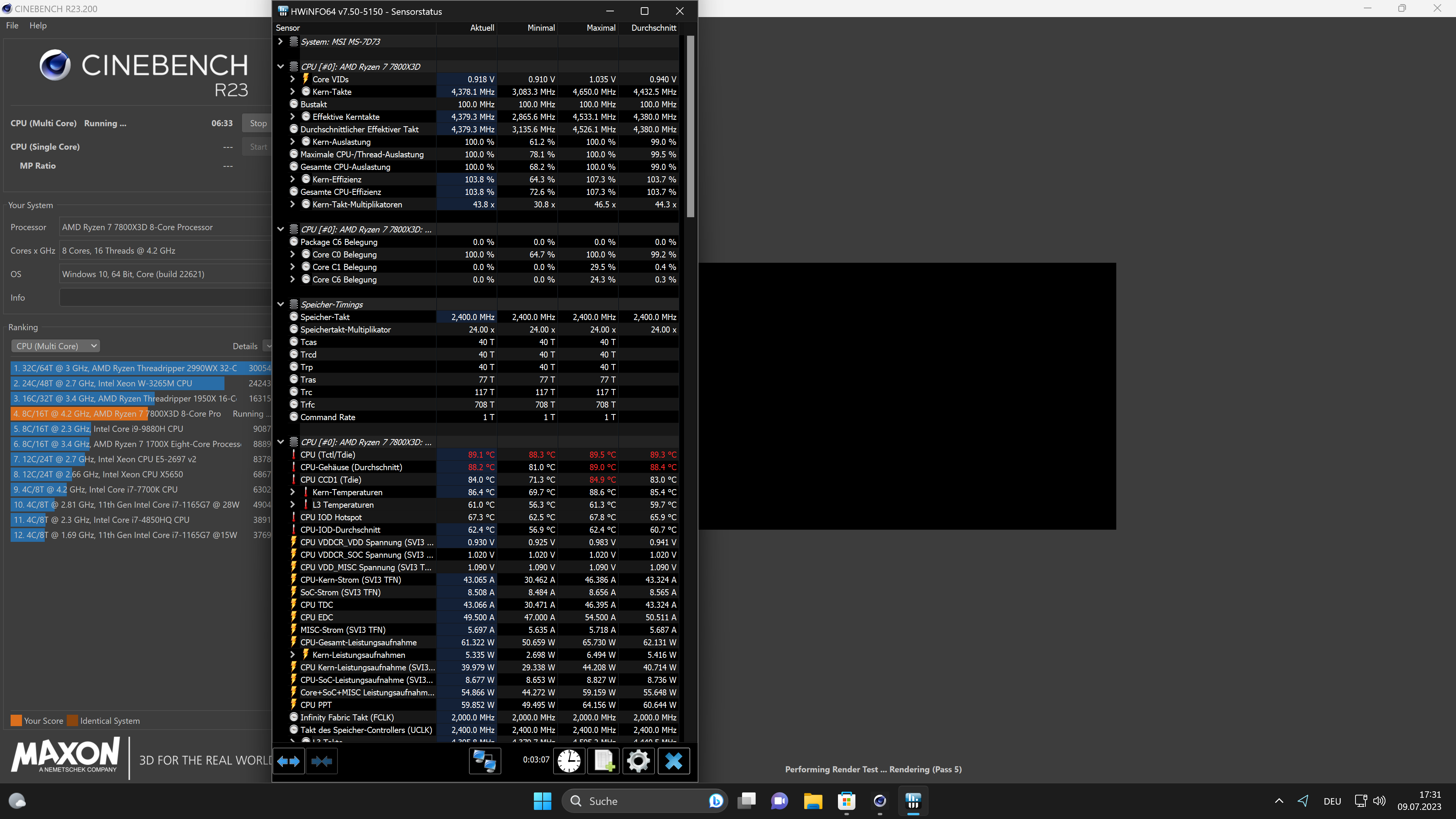
Task: Start logging with the sheet-plus icon
Action: pyautogui.click(x=604, y=761)
